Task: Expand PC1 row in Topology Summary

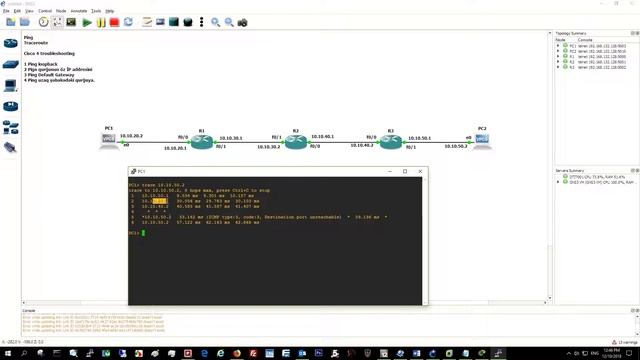Action: 558,46
